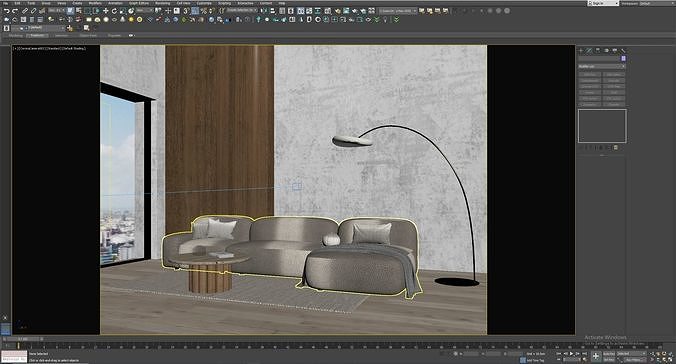Open the Modify tab in command panel
The width and height of the screenshot is (676, 364).
pos(589,50)
